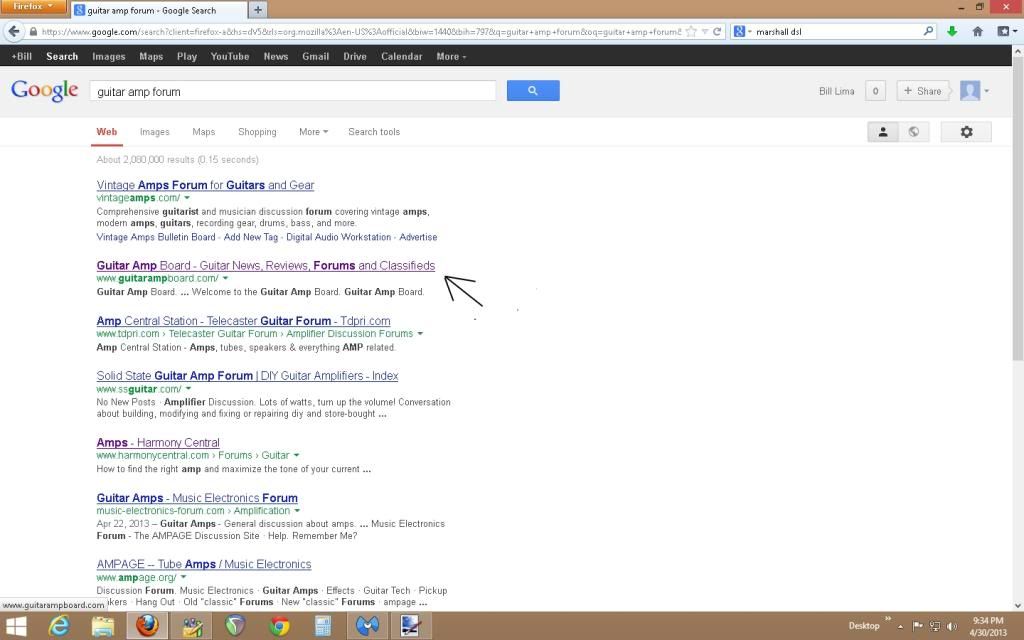The image size is (1024, 640).
Task: Open the Firefox application menu
Action: [33, 7]
